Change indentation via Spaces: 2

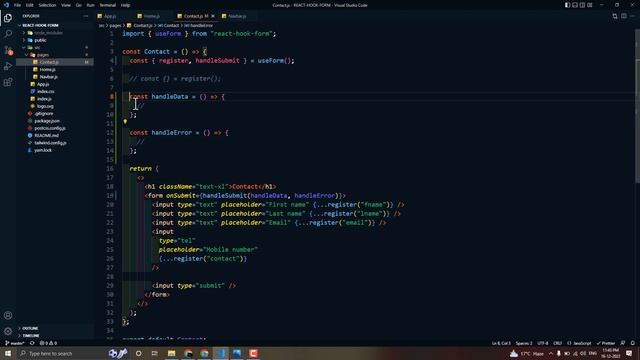click(x=524, y=343)
